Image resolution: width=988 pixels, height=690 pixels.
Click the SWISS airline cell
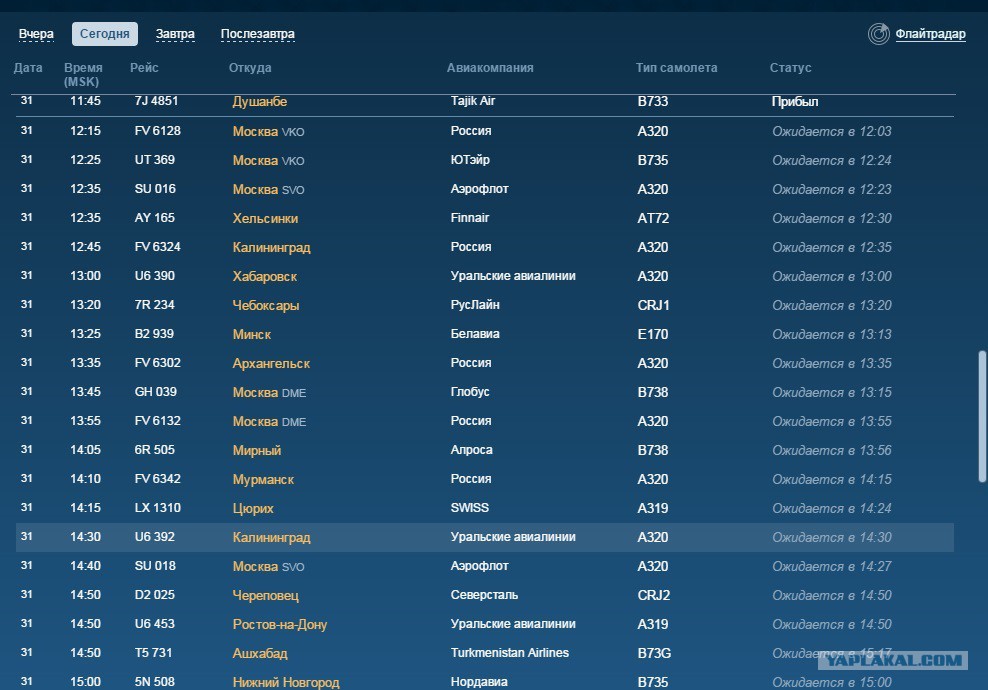469,508
